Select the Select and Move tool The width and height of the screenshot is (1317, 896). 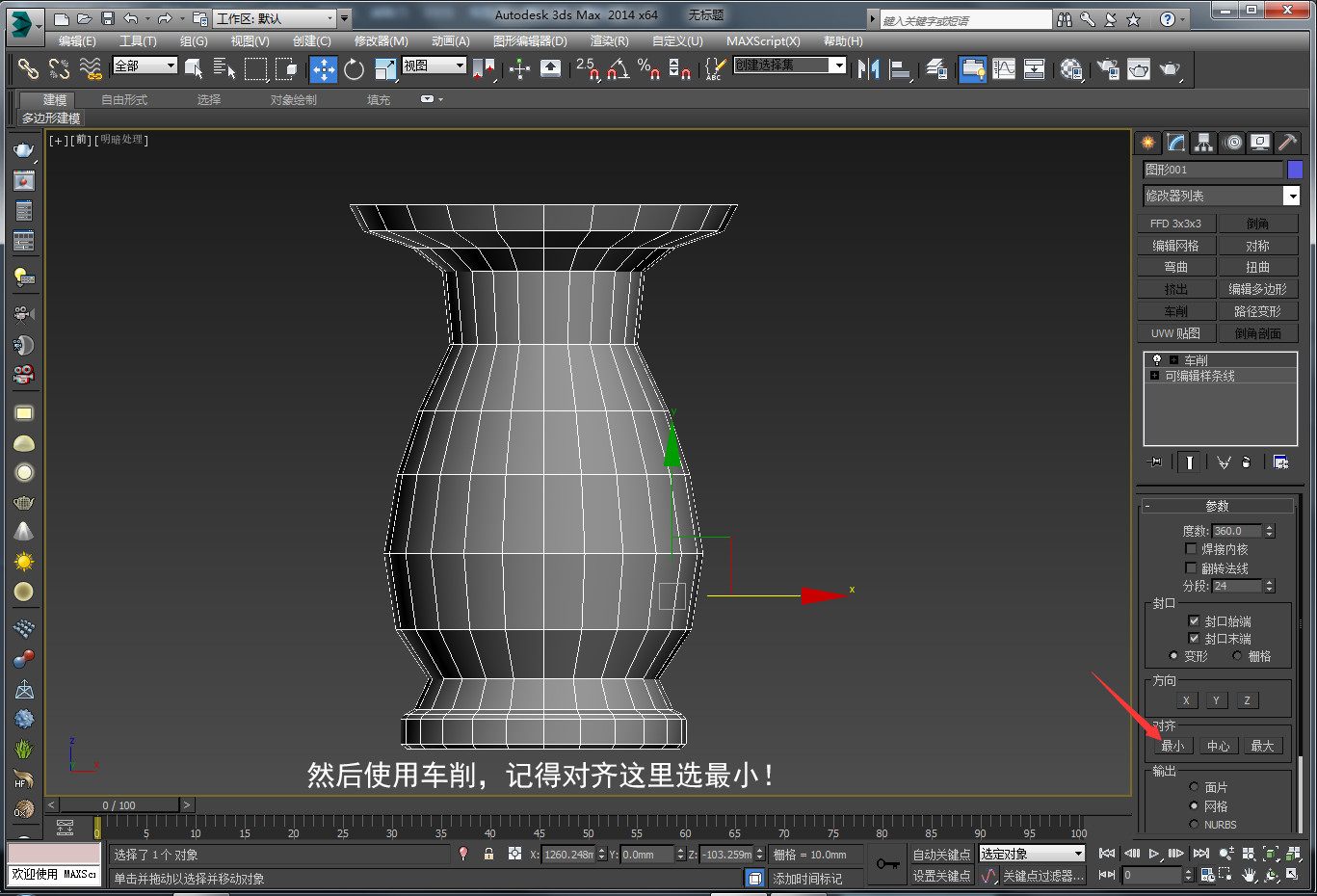[324, 68]
